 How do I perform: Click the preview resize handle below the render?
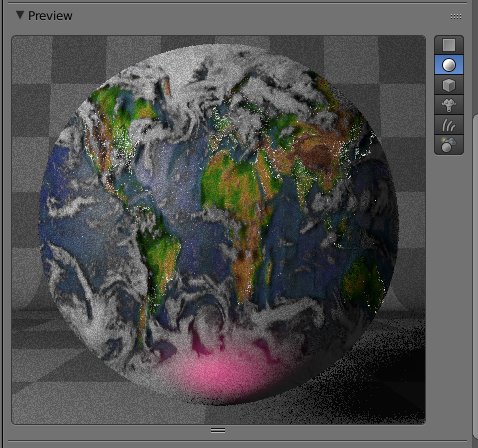coord(218,431)
